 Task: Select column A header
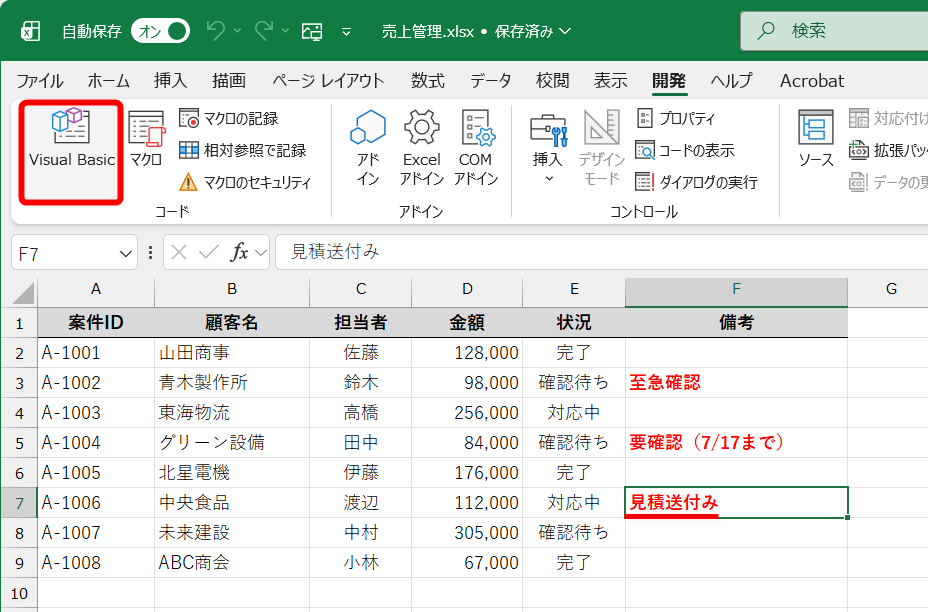pyautogui.click(x=96, y=289)
